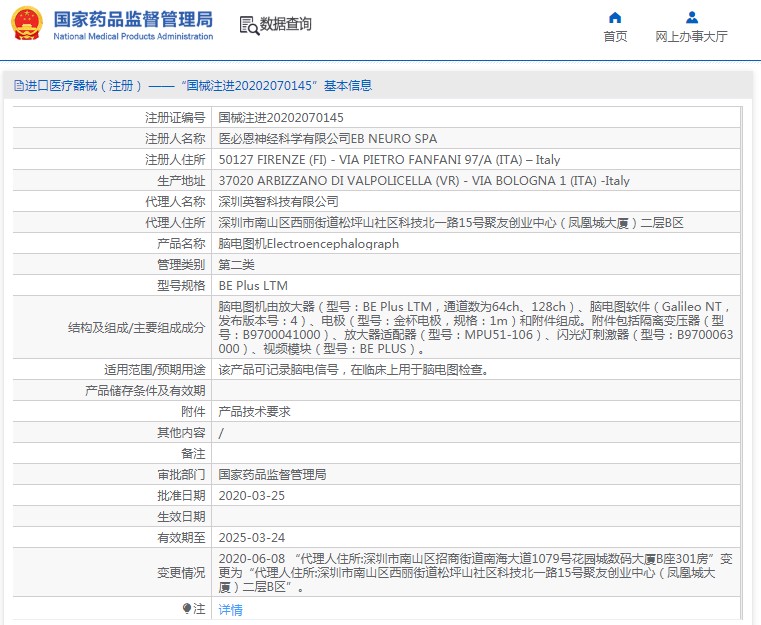761x625 pixels.
Task: Select product name 脑电图机Electroencephalograph
Action: [x=309, y=244]
